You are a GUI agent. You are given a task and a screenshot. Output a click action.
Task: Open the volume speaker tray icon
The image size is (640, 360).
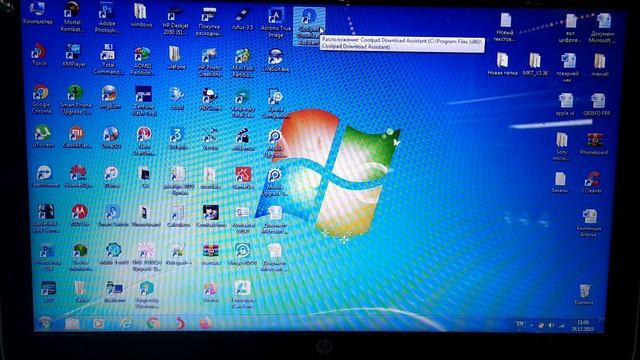tap(551, 325)
